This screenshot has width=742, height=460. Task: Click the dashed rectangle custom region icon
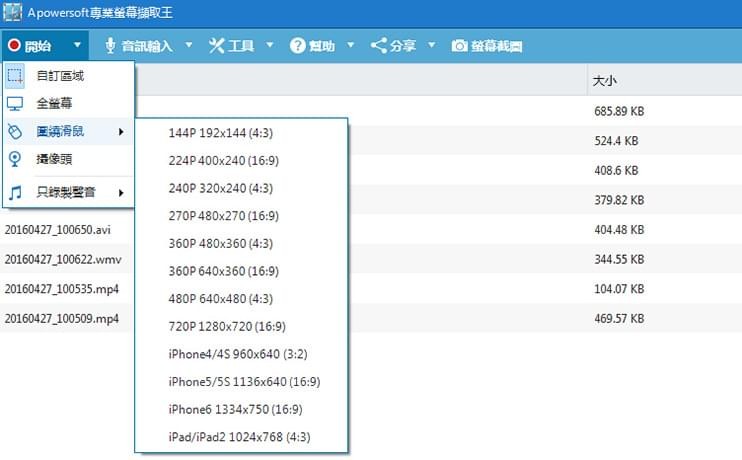[x=15, y=76]
